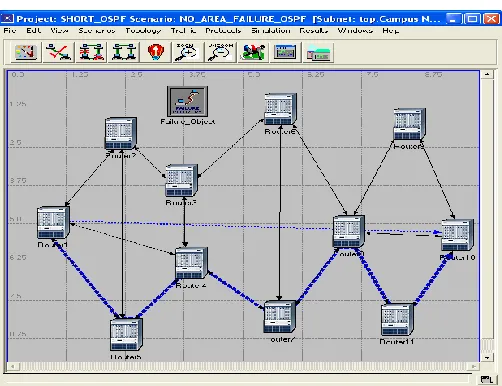
Task: Select the Router3 node icon
Action: point(182,180)
